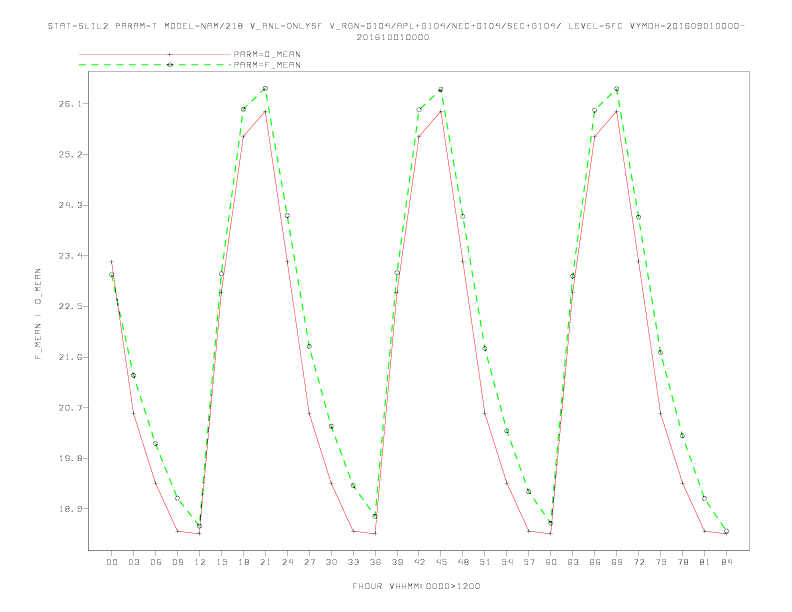Screen dimensions: 792x612
Task: Click x-axis tick label 48
Action: (463, 562)
